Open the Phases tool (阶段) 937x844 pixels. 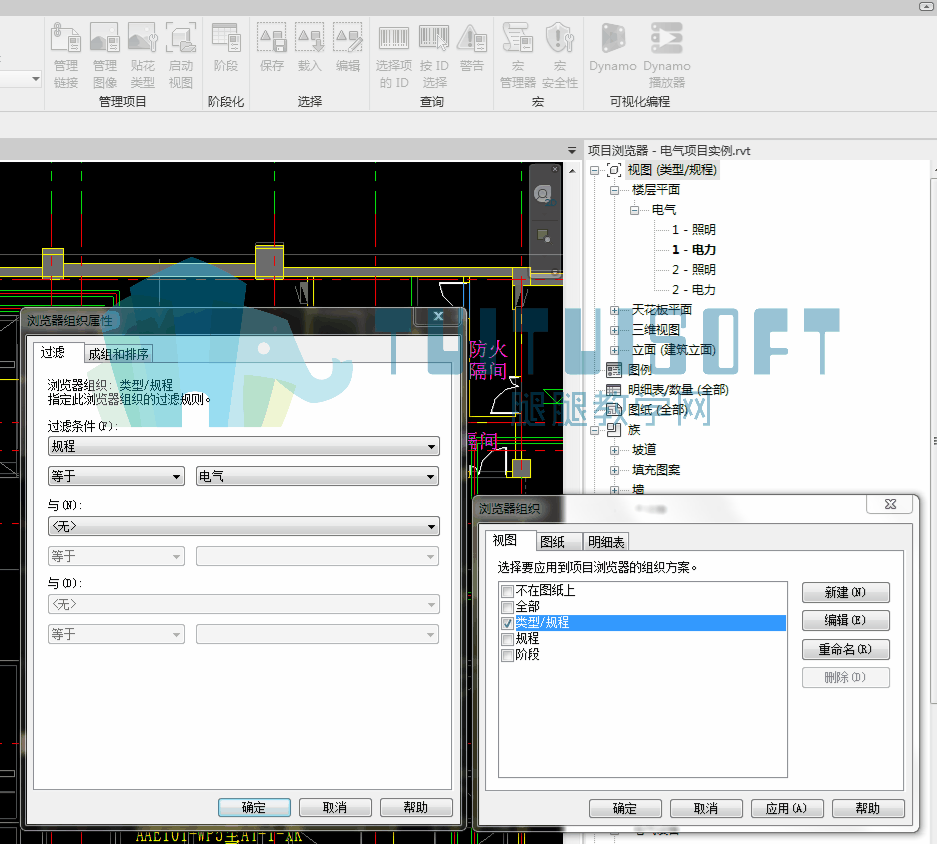(226, 48)
